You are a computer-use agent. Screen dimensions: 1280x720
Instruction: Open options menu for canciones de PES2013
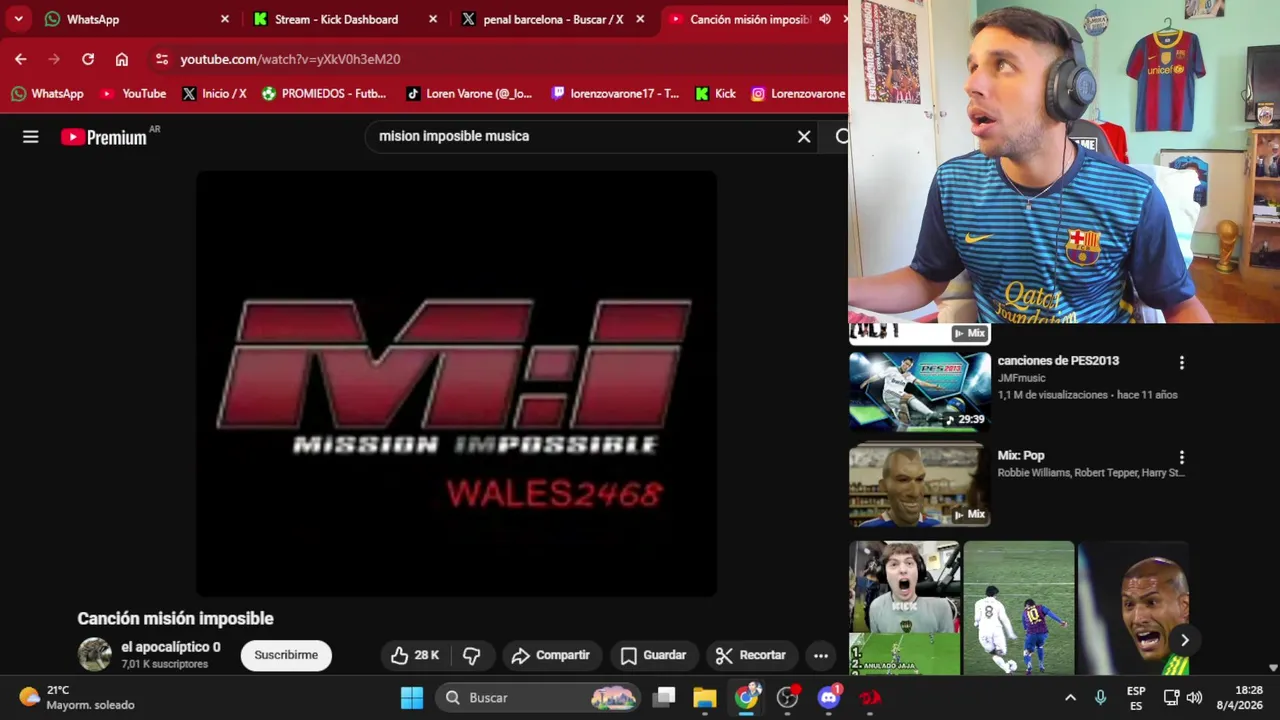coord(1182,363)
